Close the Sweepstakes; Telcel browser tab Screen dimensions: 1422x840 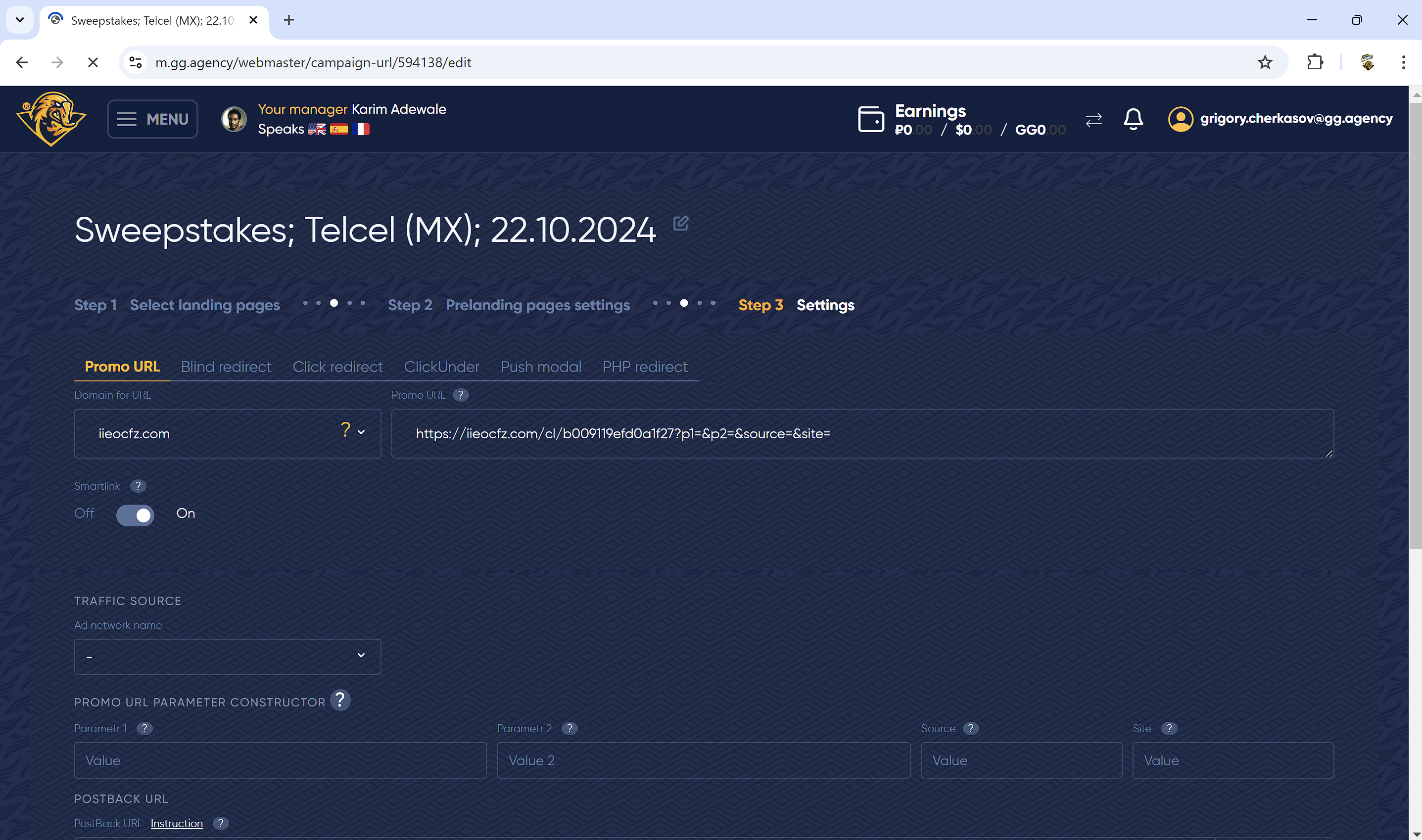pos(254,20)
